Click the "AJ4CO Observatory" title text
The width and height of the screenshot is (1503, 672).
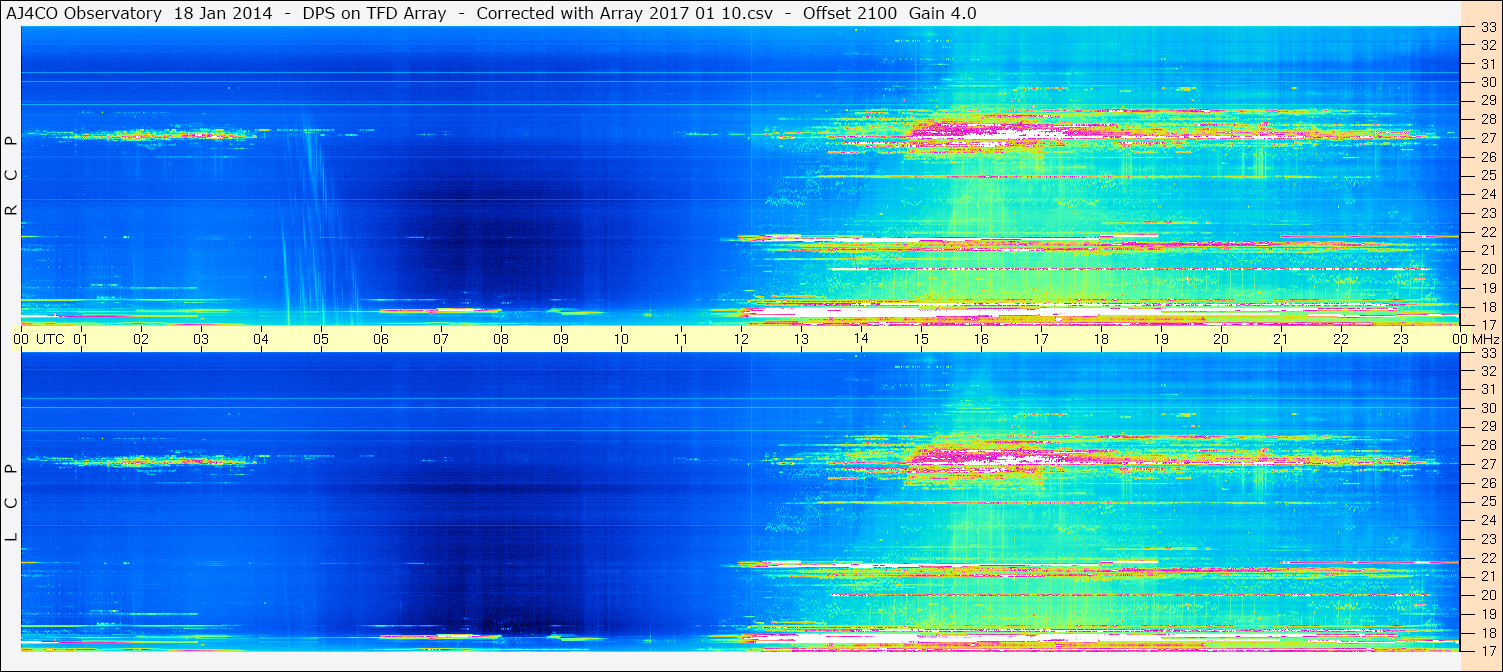84,13
